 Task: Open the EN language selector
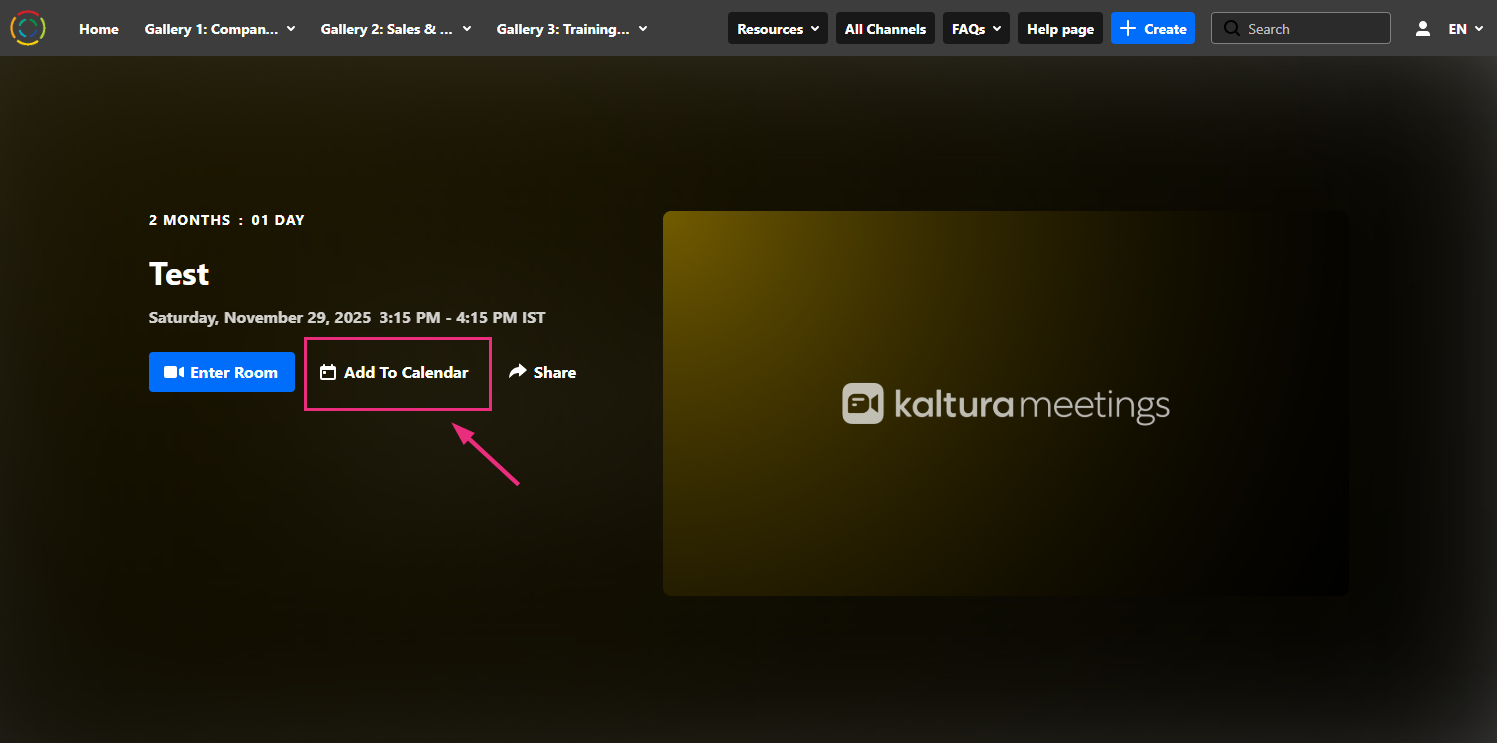(x=1466, y=29)
